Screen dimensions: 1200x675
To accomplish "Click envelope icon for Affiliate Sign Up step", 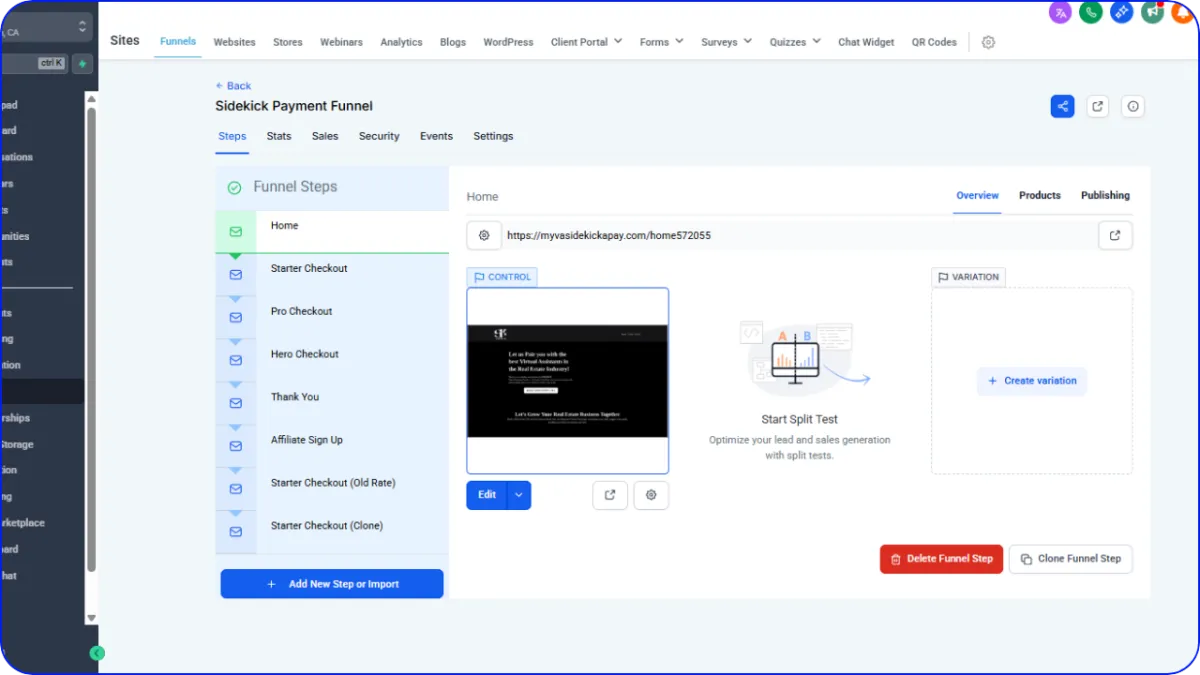I will coord(236,446).
